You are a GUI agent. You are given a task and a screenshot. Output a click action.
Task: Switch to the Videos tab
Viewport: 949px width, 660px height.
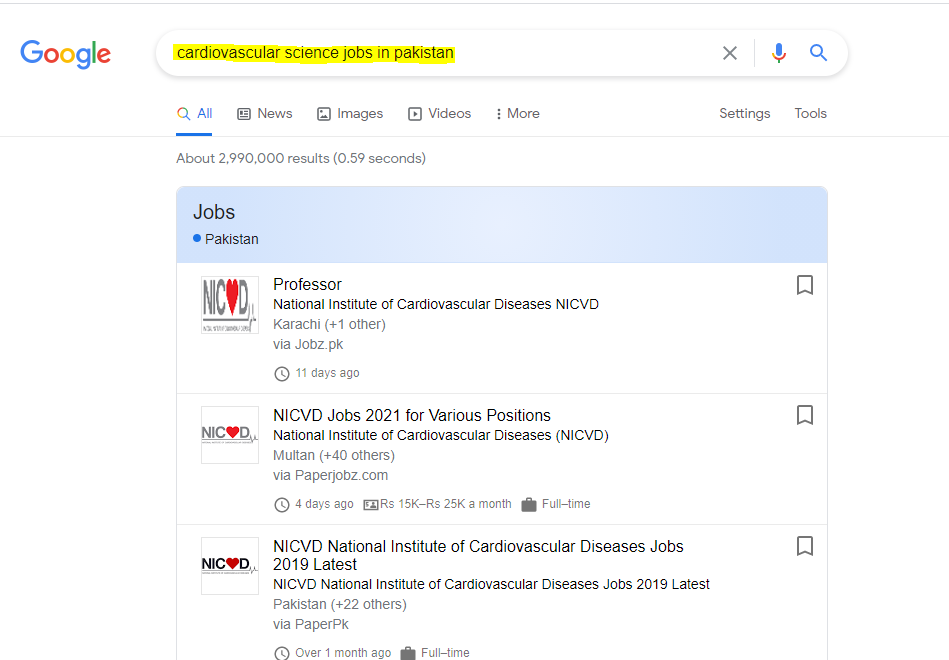(x=439, y=114)
